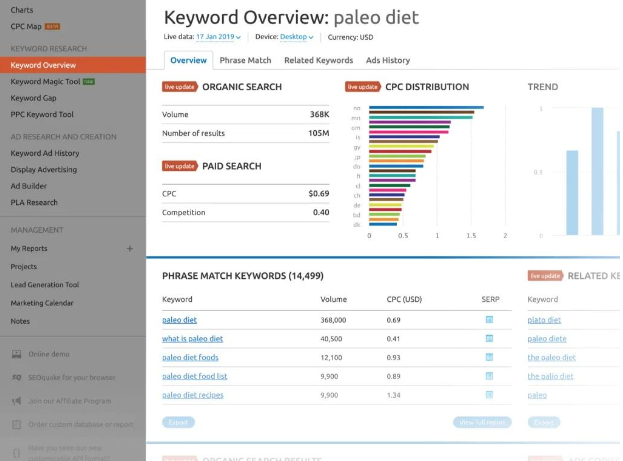The height and width of the screenshot is (461, 623).
Task: Switch to the Phrase Match tab
Action: [x=245, y=60]
